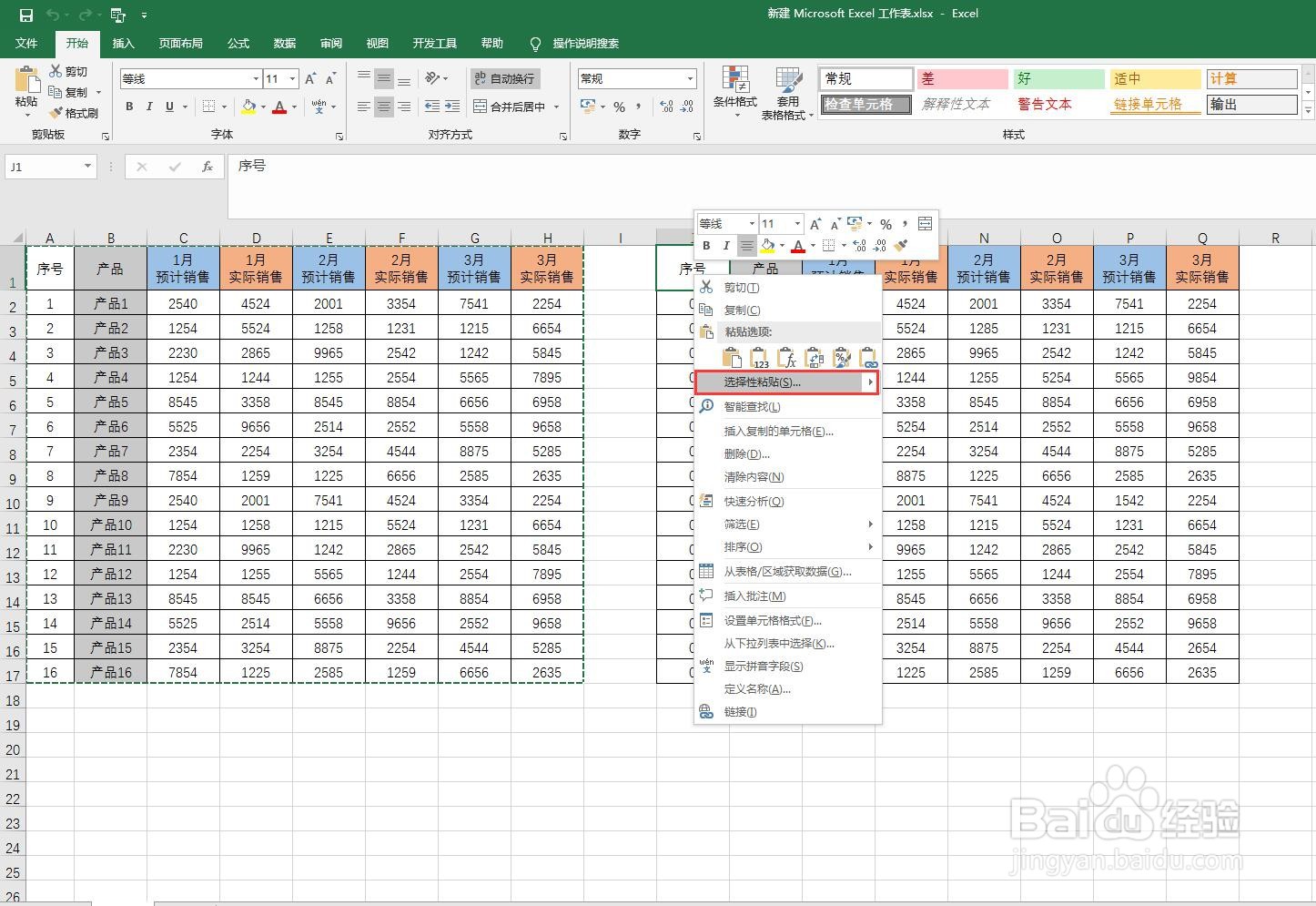Click paste option Formatting icon
The height and width of the screenshot is (906, 1316).
tap(842, 358)
